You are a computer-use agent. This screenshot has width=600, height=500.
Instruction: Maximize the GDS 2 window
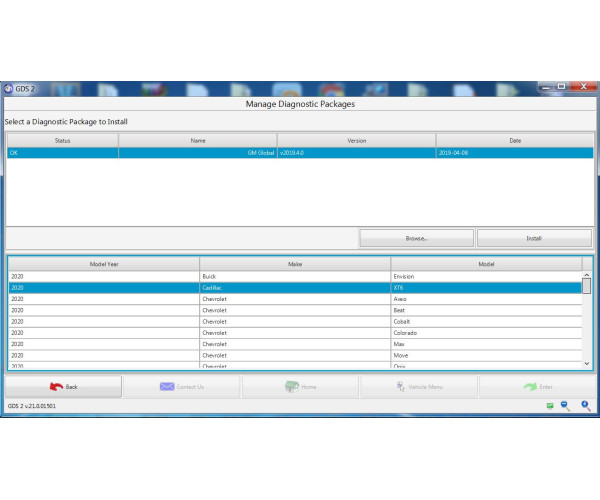click(x=561, y=87)
